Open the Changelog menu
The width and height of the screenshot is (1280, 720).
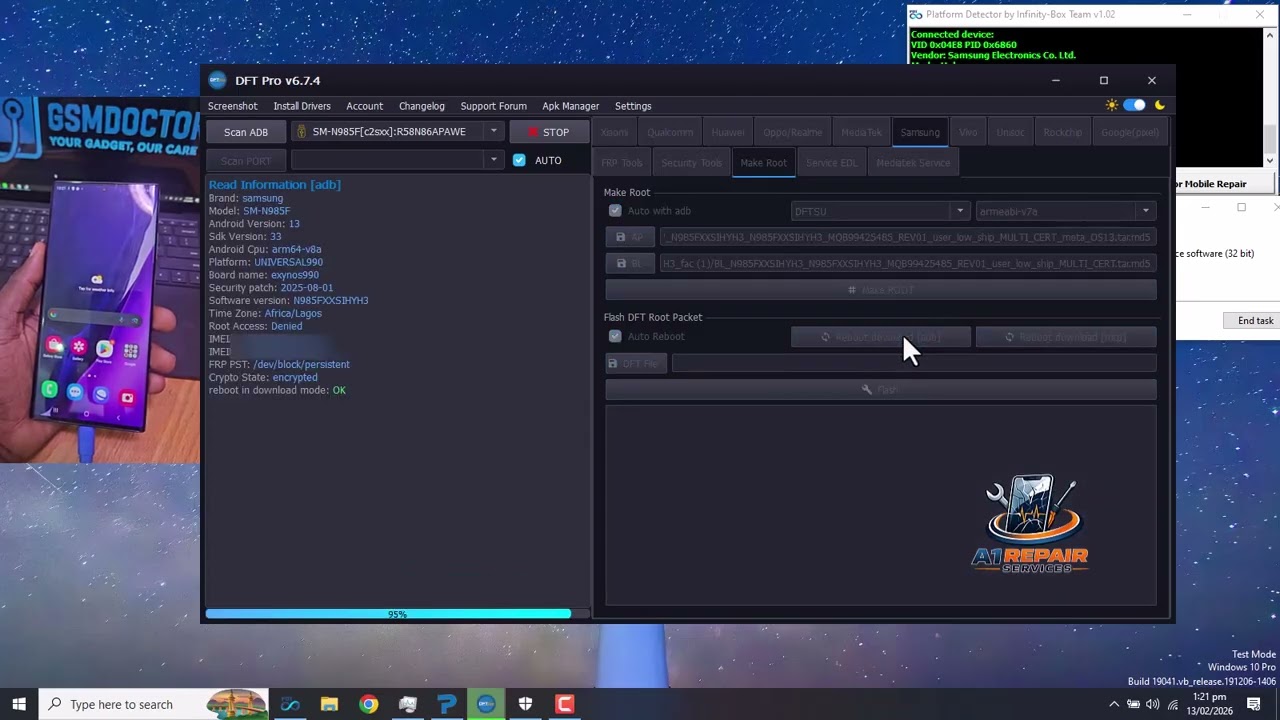[x=422, y=106]
